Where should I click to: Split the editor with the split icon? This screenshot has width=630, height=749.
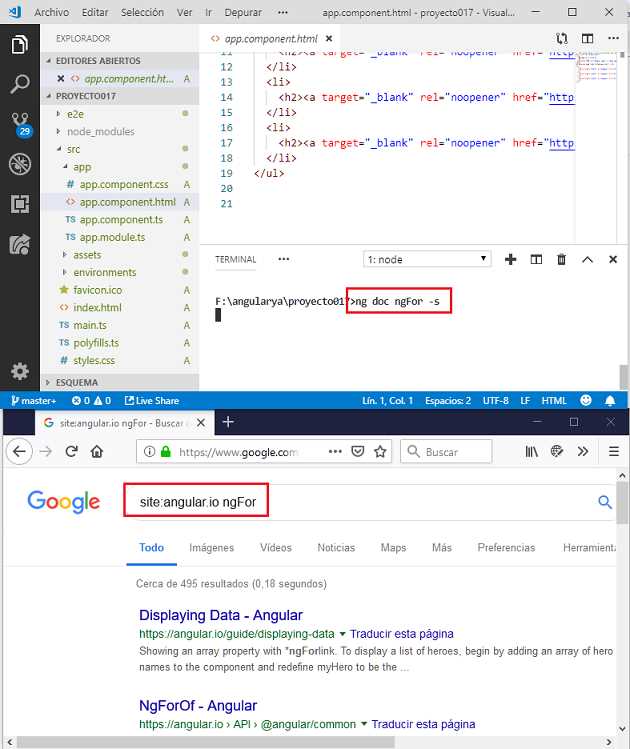(x=587, y=38)
